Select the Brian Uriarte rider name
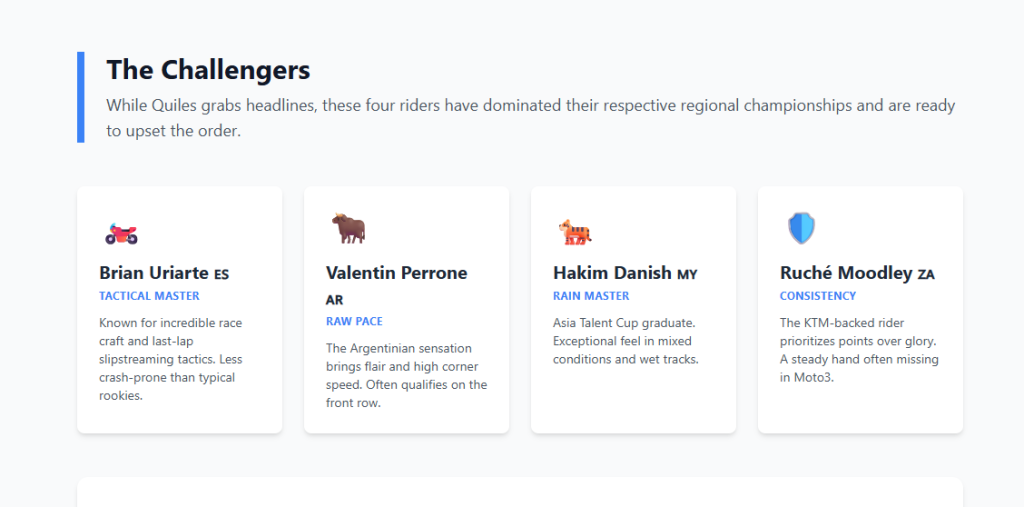This screenshot has width=1024, height=507. point(154,273)
